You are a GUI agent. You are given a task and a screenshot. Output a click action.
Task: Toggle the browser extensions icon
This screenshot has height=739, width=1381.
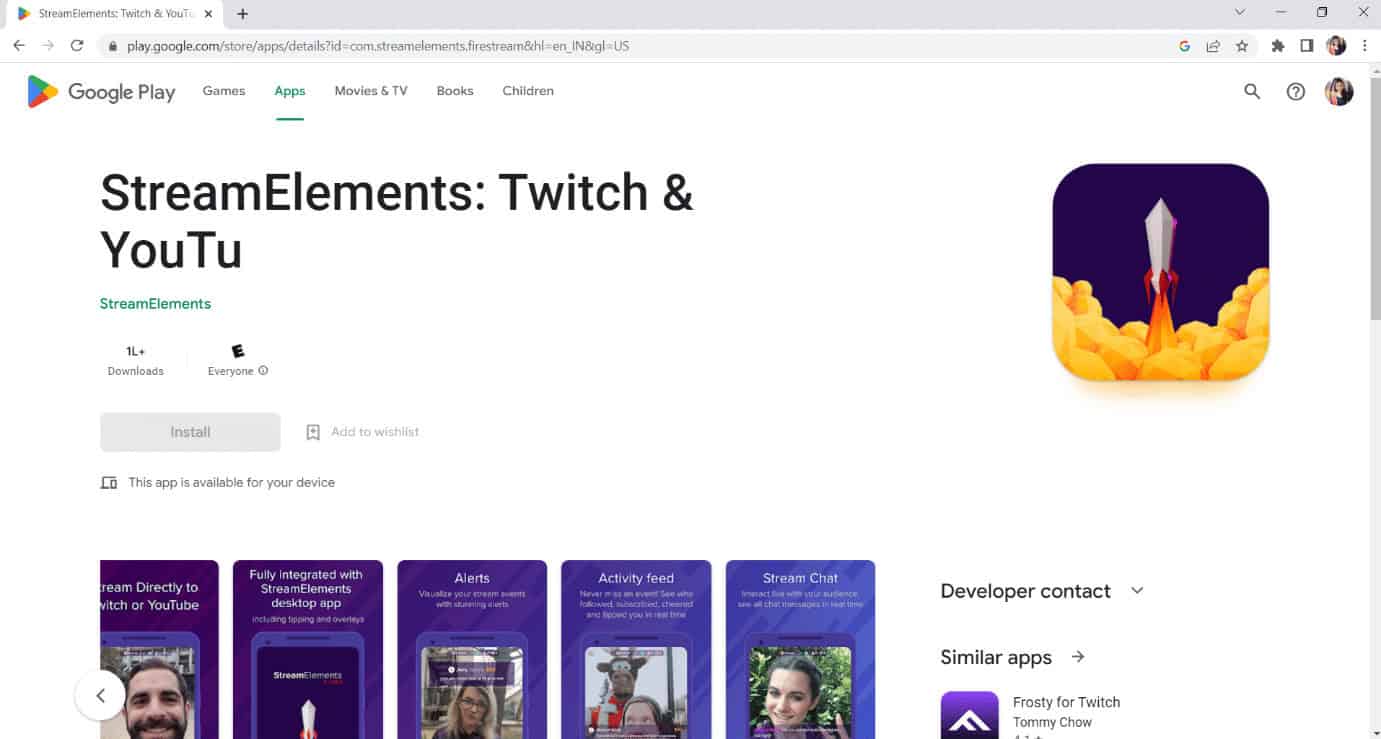pyautogui.click(x=1280, y=46)
